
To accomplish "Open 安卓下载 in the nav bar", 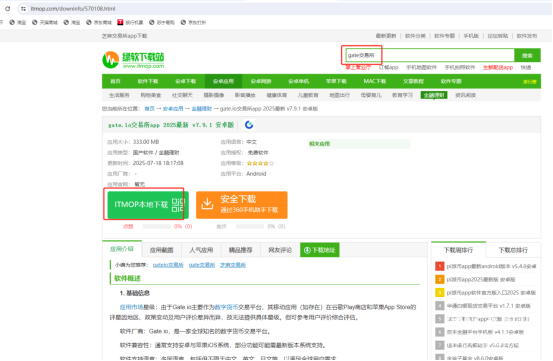I will [186, 81].
